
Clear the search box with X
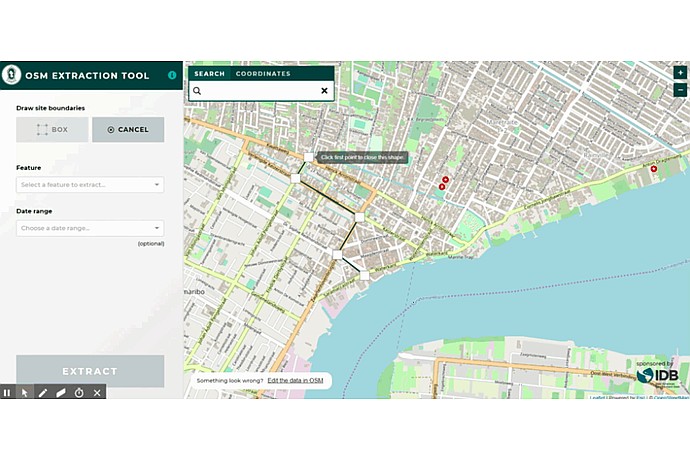coord(324,91)
